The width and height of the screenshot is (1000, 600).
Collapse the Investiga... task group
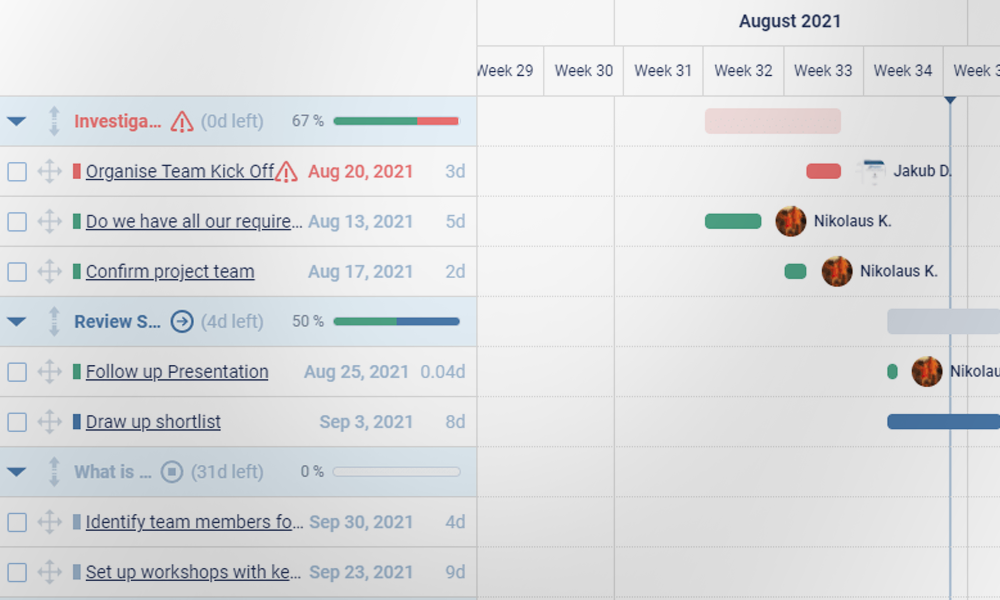click(x=16, y=122)
